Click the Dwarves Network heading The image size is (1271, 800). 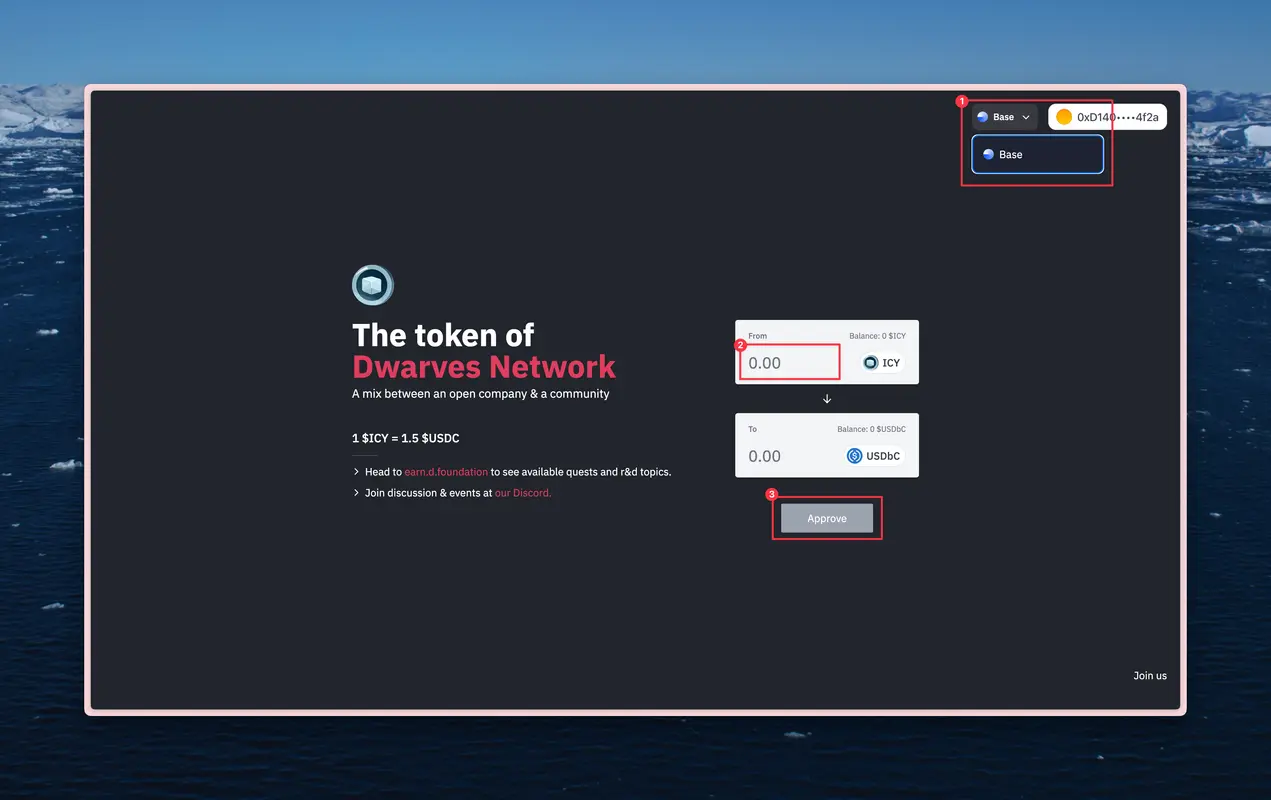(484, 366)
